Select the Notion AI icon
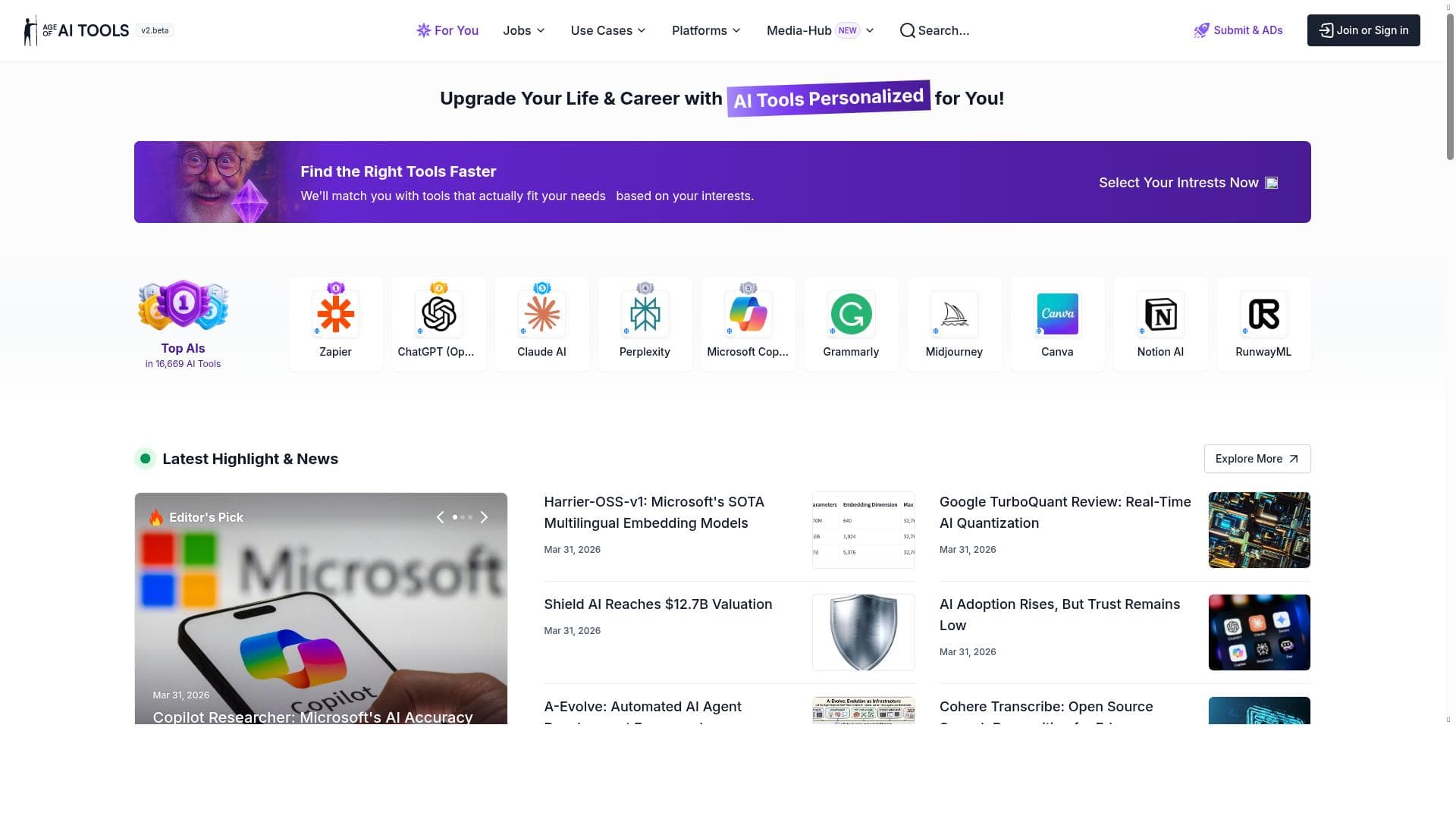 1160,314
